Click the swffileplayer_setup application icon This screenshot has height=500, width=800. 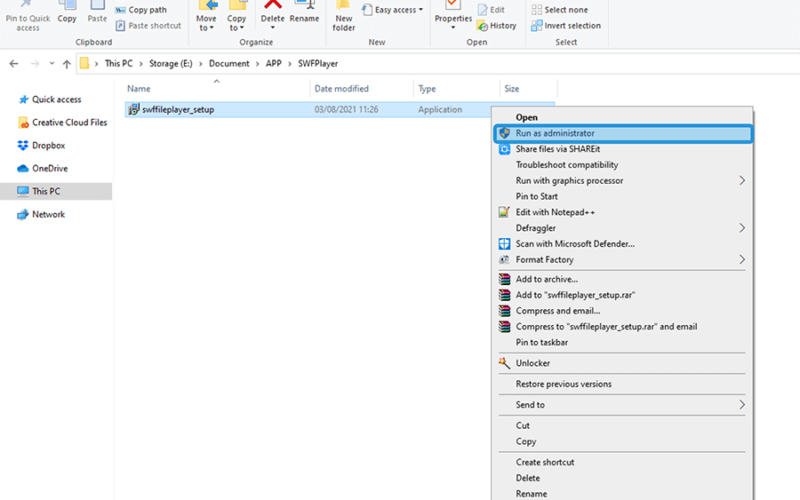click(x=134, y=109)
